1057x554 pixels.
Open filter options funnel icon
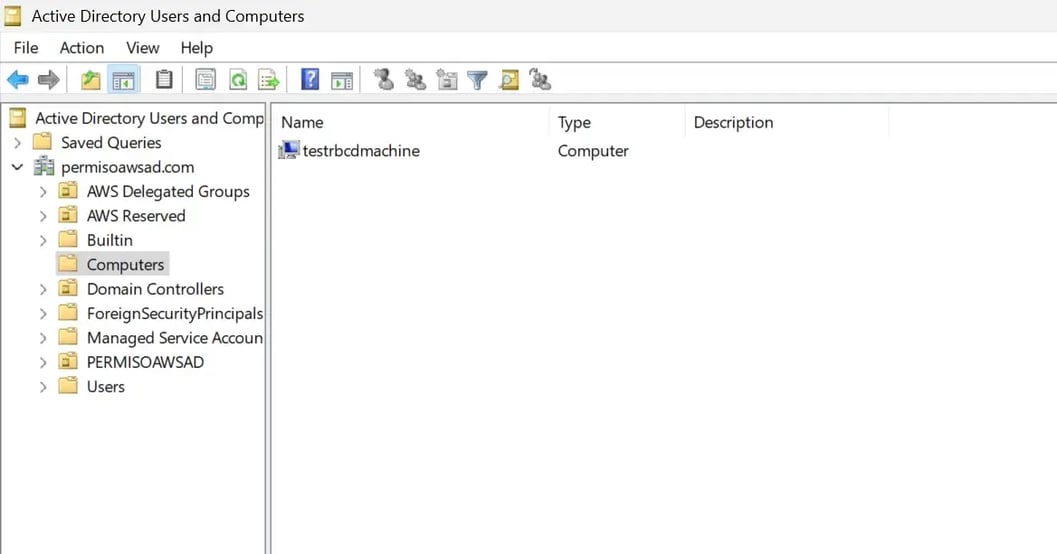[x=477, y=80]
